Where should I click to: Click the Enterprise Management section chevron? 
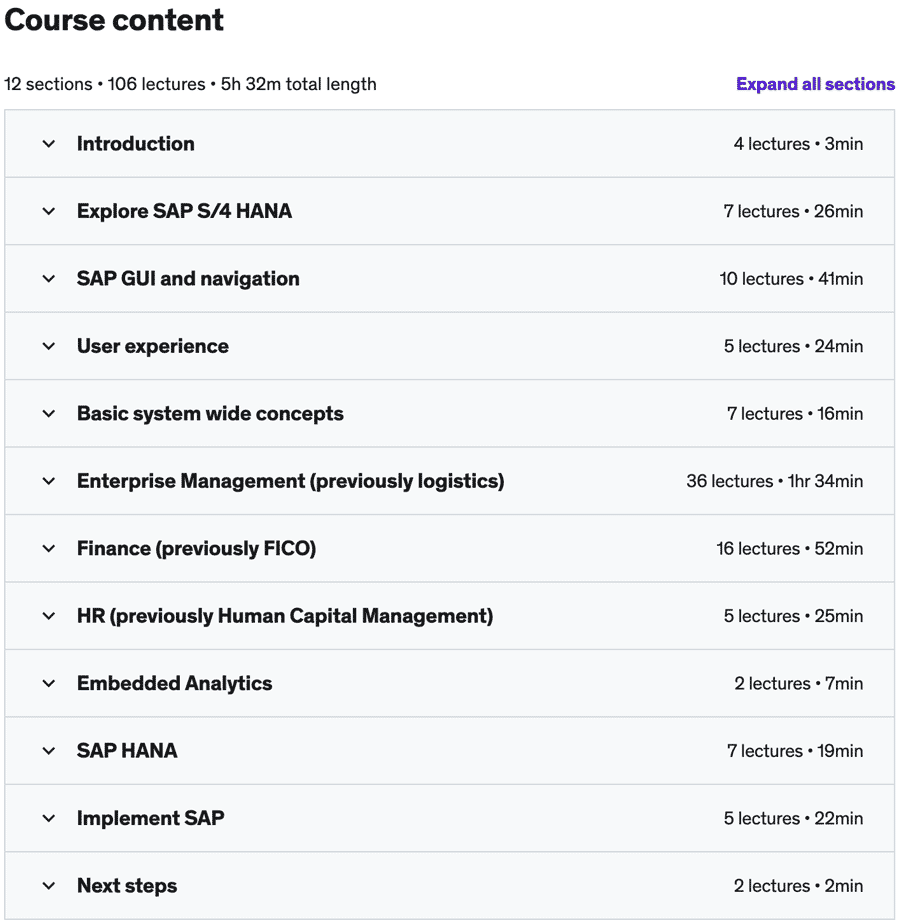tap(49, 481)
